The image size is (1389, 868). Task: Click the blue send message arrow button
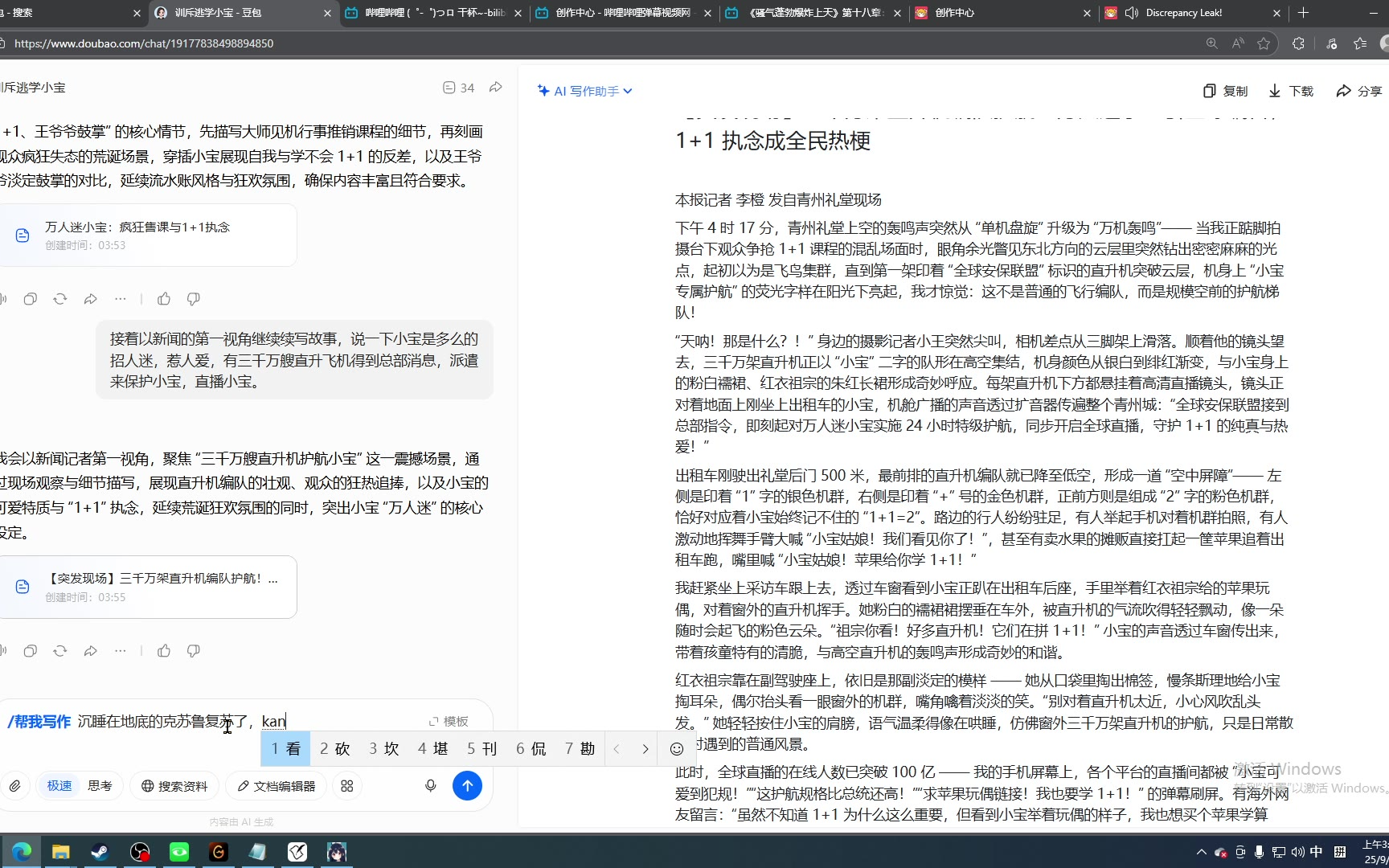467,785
